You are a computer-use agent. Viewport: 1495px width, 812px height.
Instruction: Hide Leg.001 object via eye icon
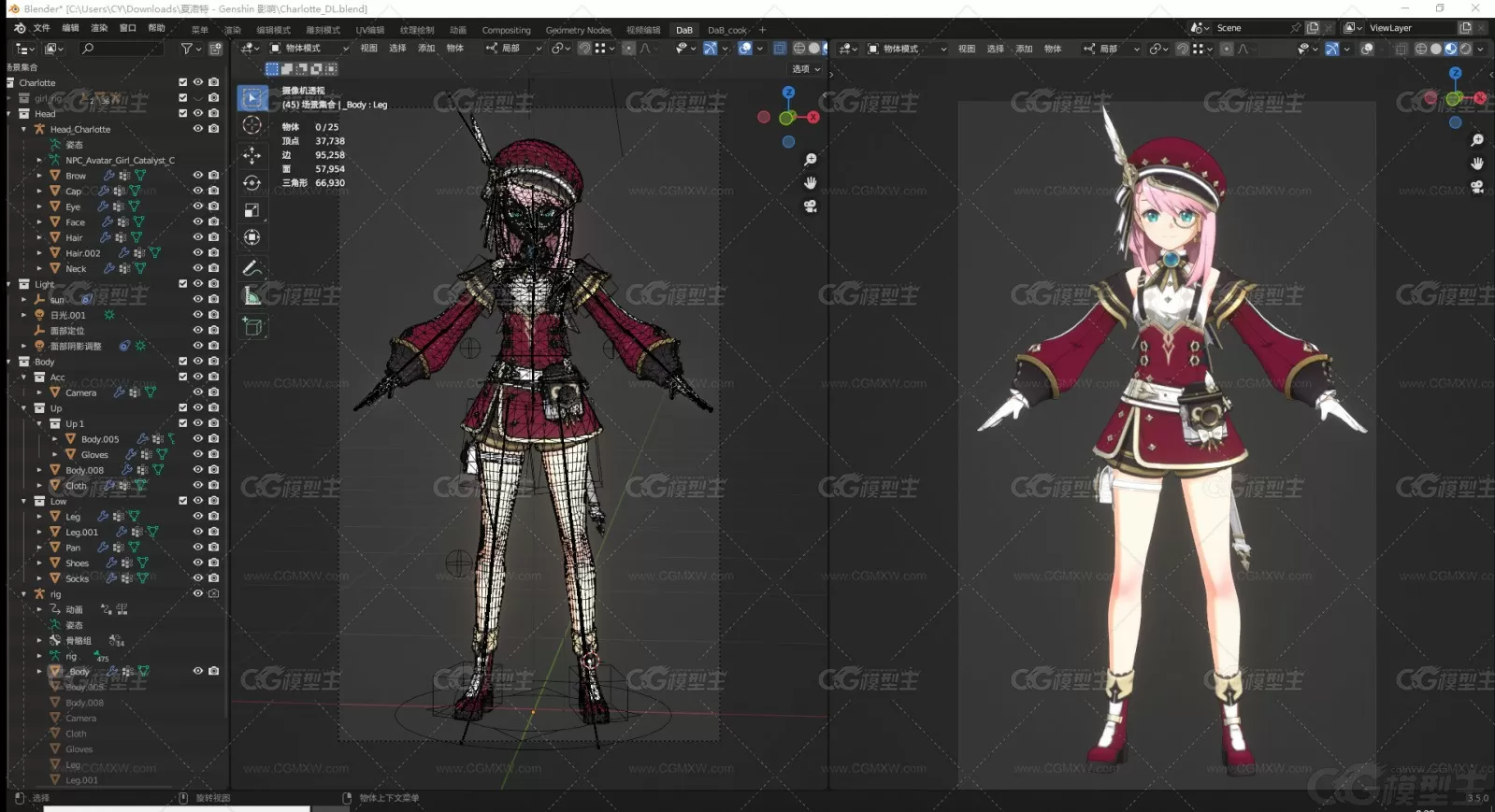pos(198,532)
